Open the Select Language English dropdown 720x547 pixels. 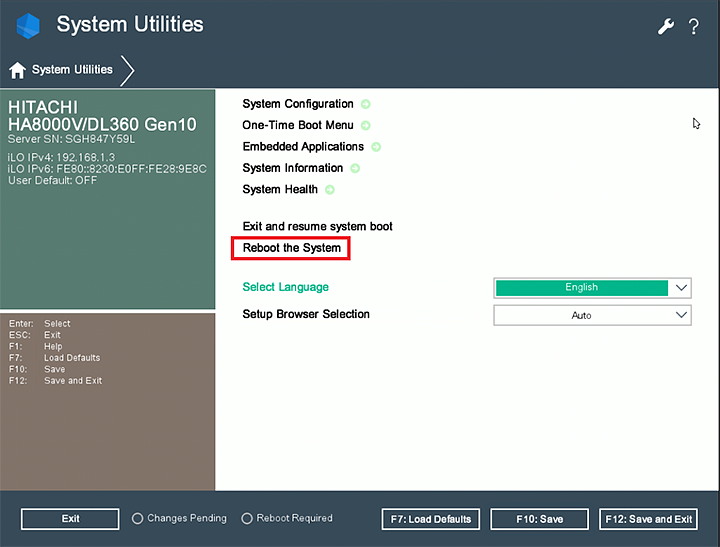pos(592,288)
